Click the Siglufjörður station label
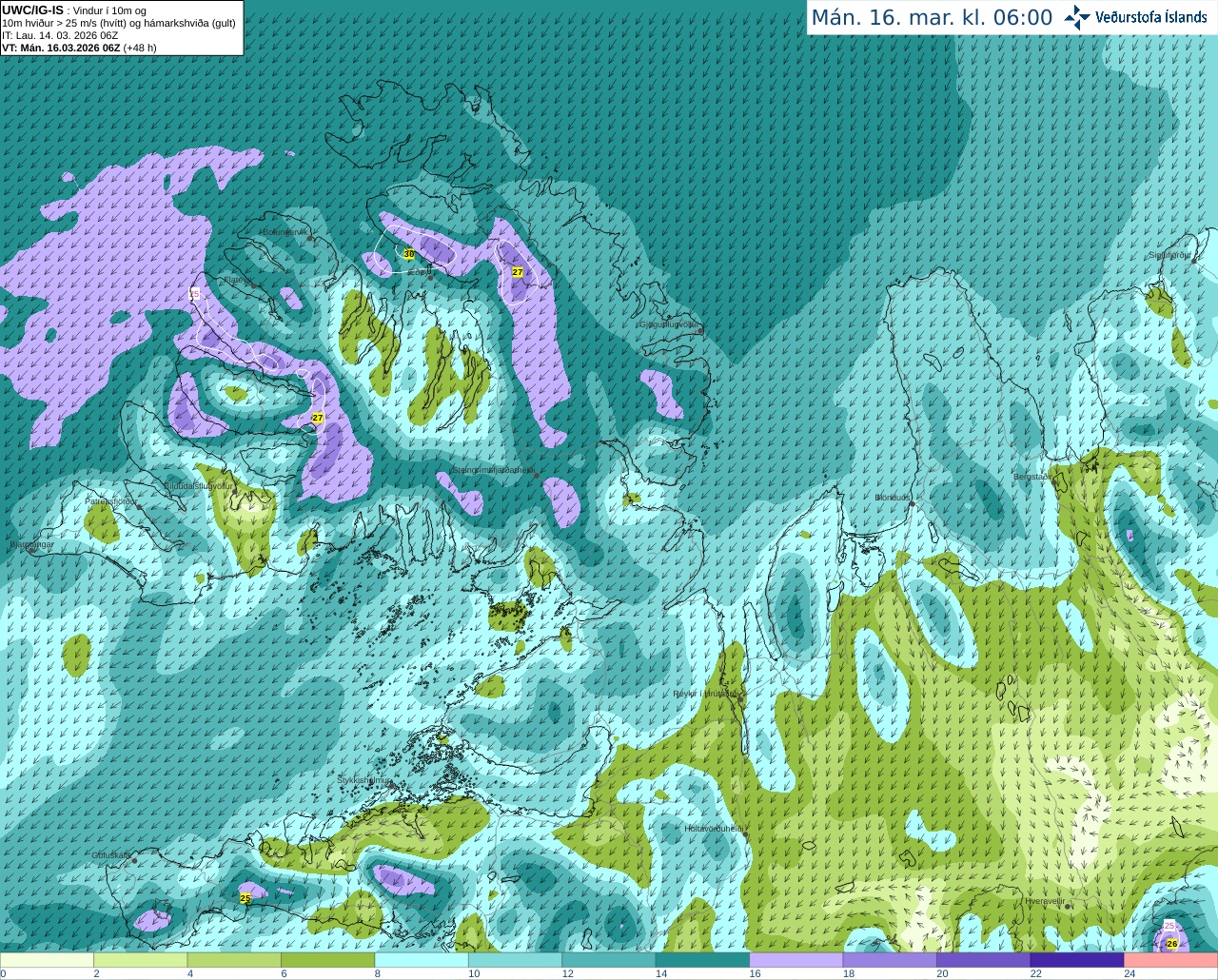1218x980 pixels. (x=1169, y=255)
